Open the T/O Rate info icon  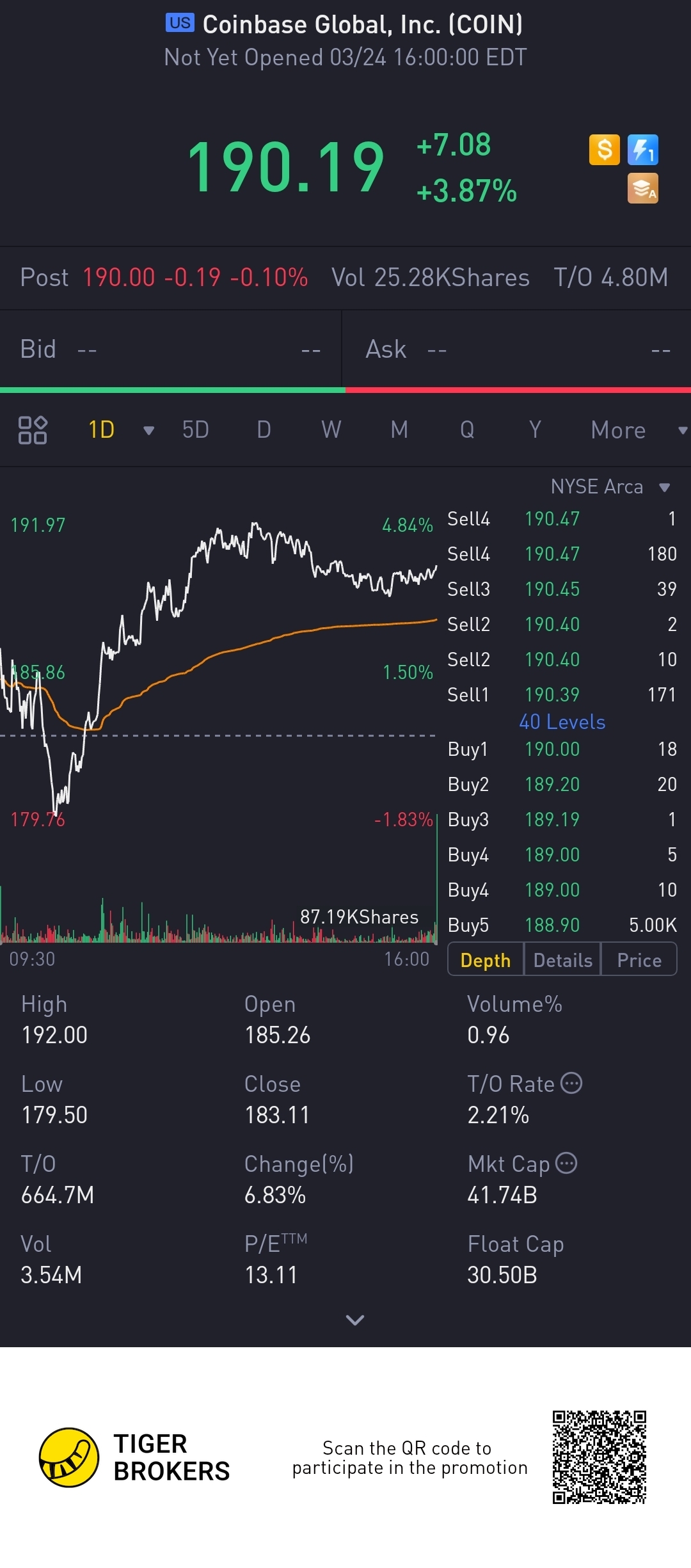[x=571, y=1083]
